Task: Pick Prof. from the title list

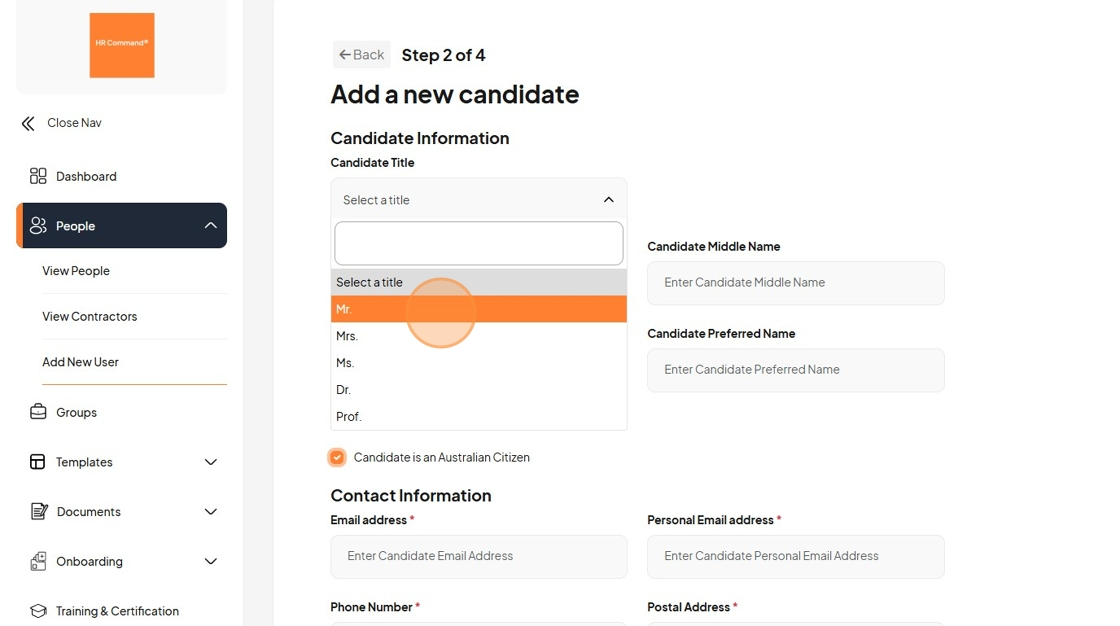Action: click(479, 417)
